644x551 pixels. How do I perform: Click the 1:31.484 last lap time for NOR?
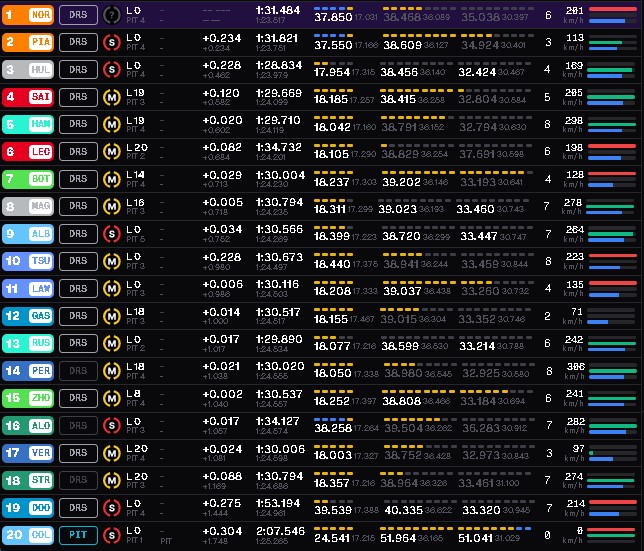point(278,10)
